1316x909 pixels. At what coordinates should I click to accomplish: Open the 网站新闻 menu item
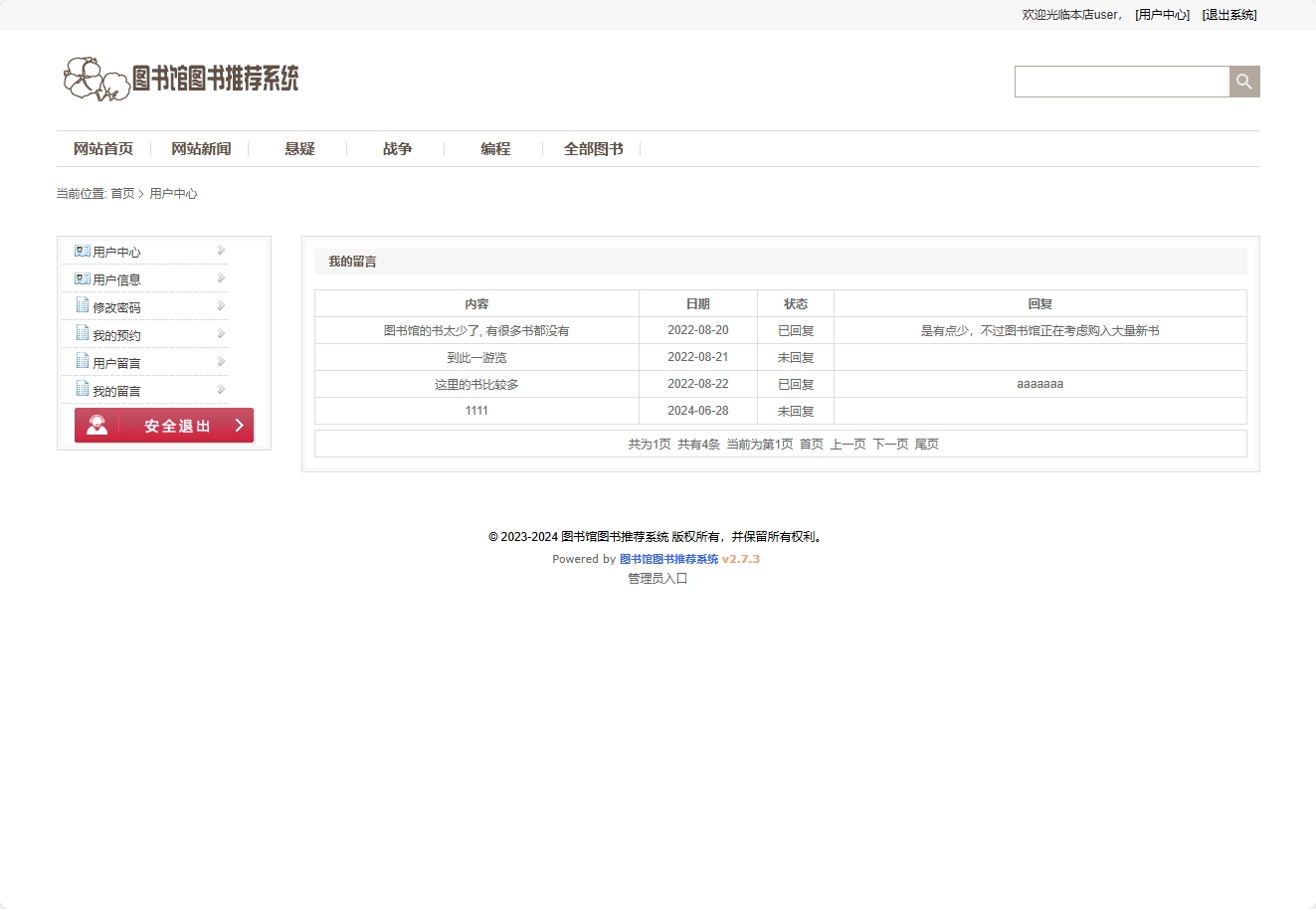(200, 148)
